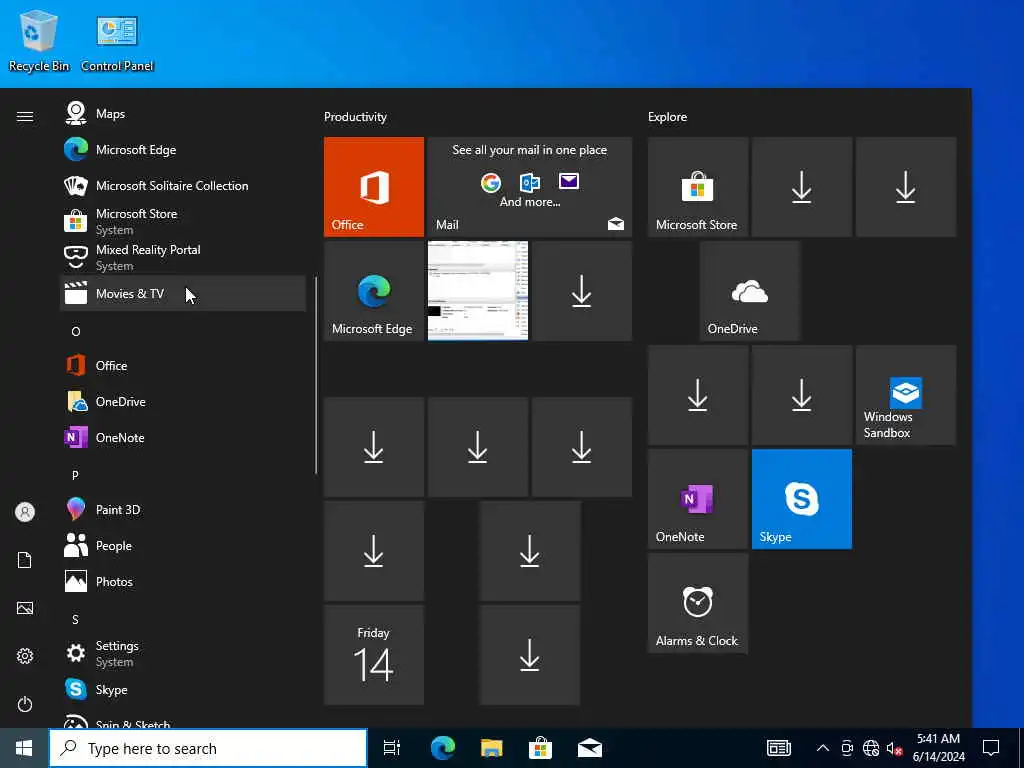
Task: Open Settings gear in the Start sidebar
Action: (x=25, y=656)
